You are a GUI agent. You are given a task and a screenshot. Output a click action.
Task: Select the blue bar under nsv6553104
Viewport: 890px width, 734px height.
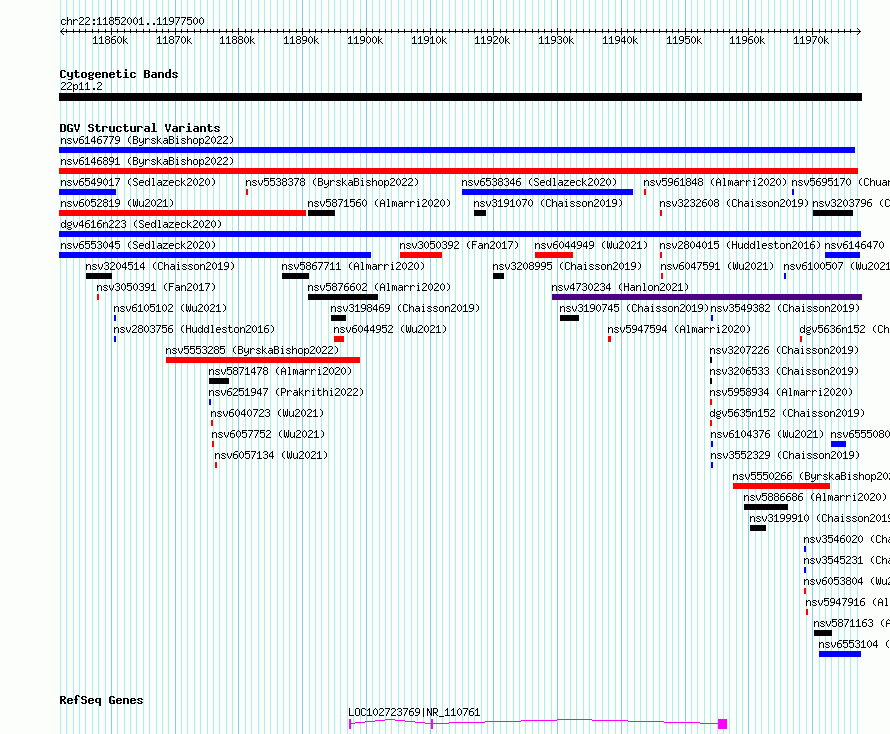(x=840, y=654)
